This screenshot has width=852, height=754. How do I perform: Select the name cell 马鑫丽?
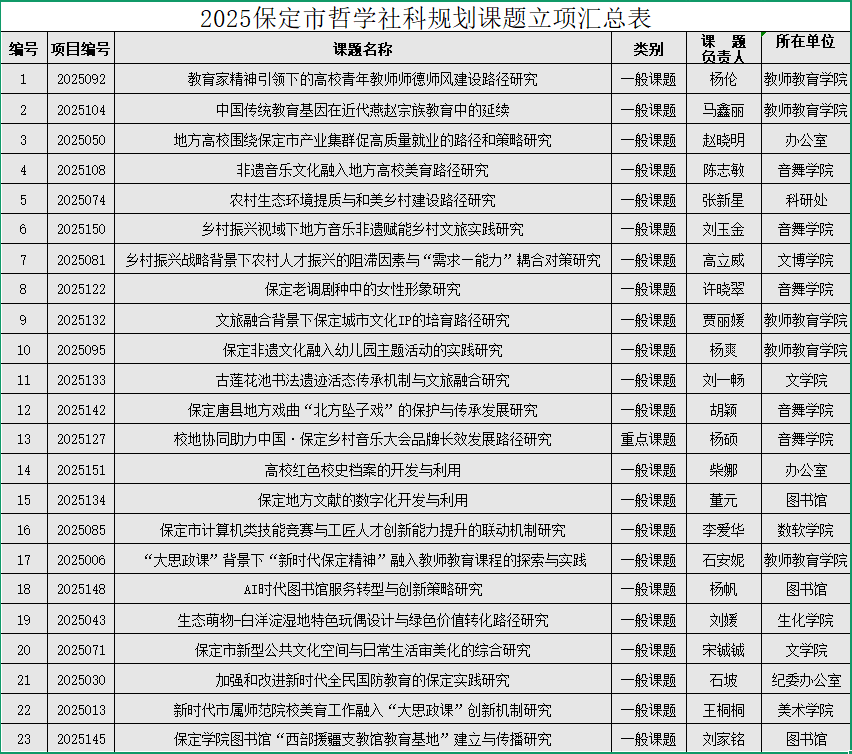(723, 110)
